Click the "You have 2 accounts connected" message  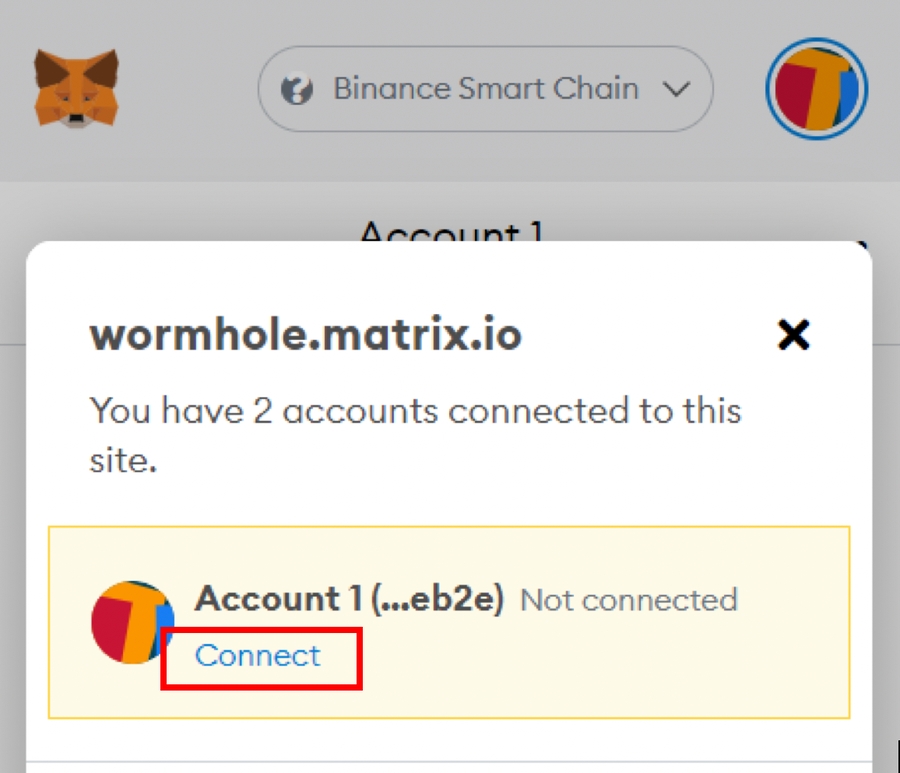(x=415, y=411)
